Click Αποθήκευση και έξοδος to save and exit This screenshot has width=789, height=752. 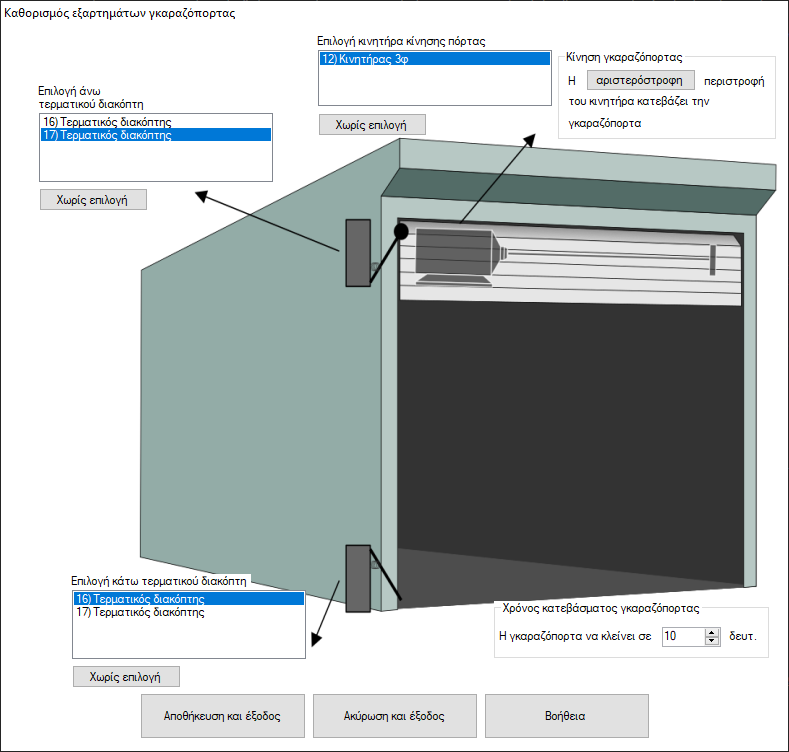coord(221,716)
